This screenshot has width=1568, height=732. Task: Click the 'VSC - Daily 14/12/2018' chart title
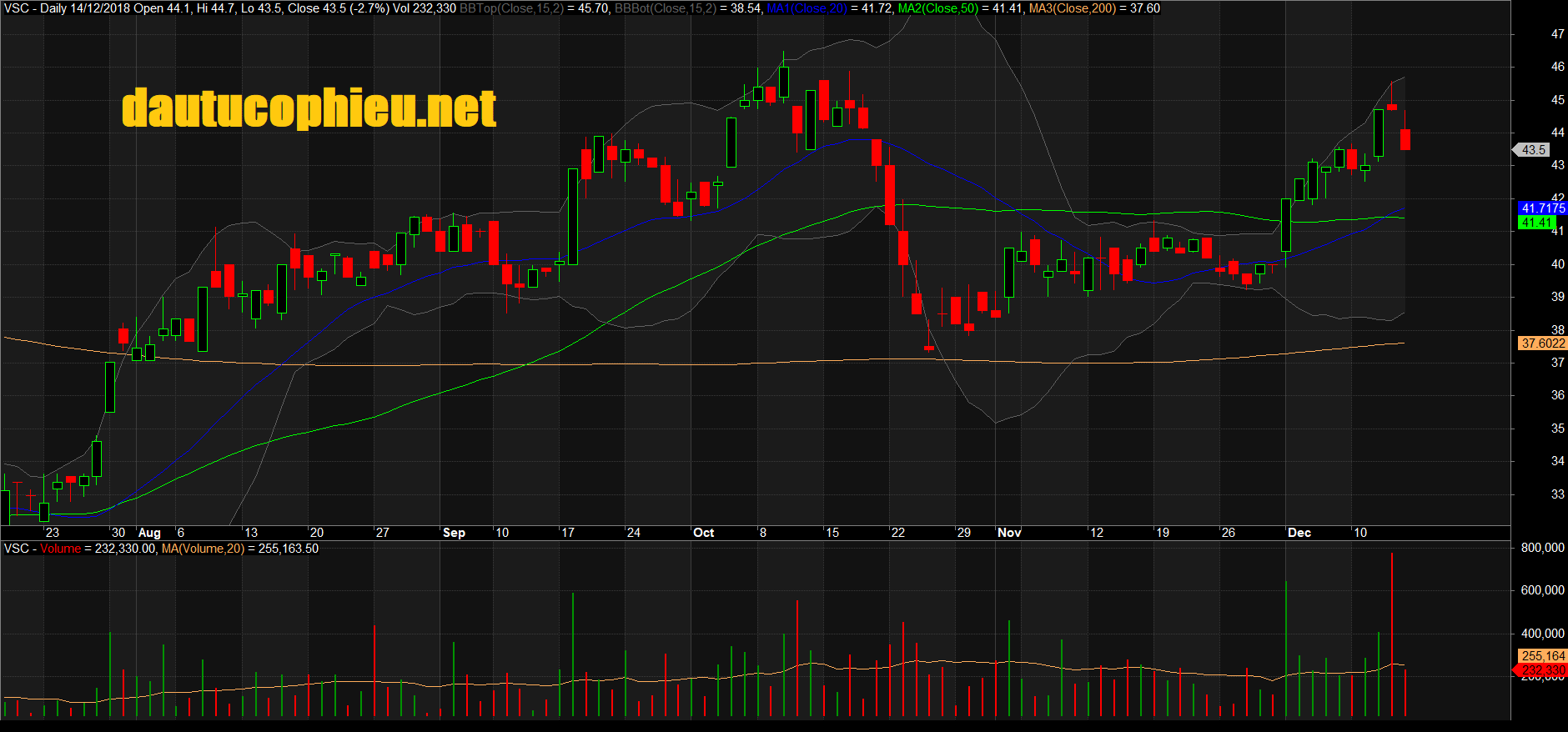pos(67,8)
